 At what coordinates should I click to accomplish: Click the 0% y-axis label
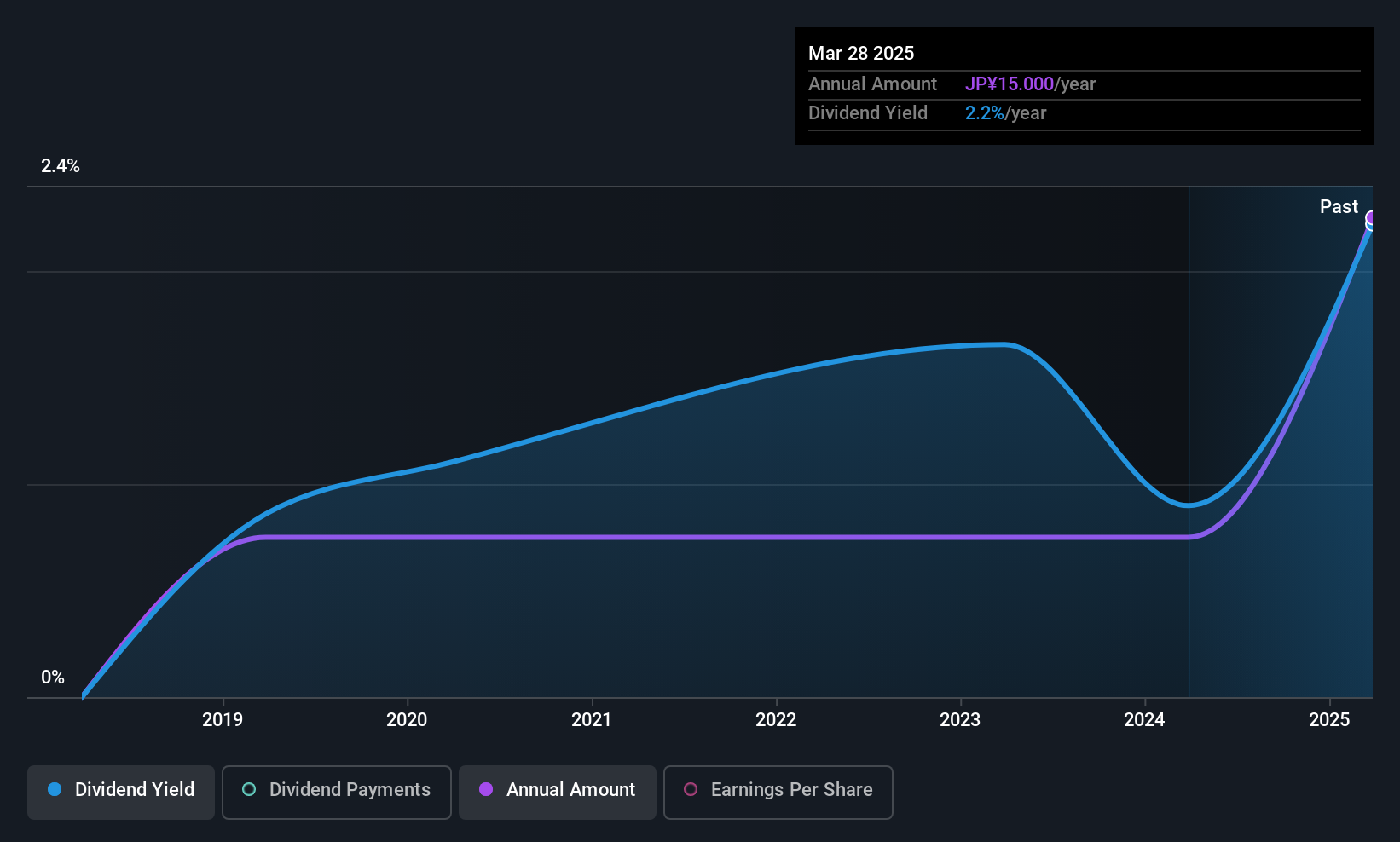pyautogui.click(x=53, y=677)
